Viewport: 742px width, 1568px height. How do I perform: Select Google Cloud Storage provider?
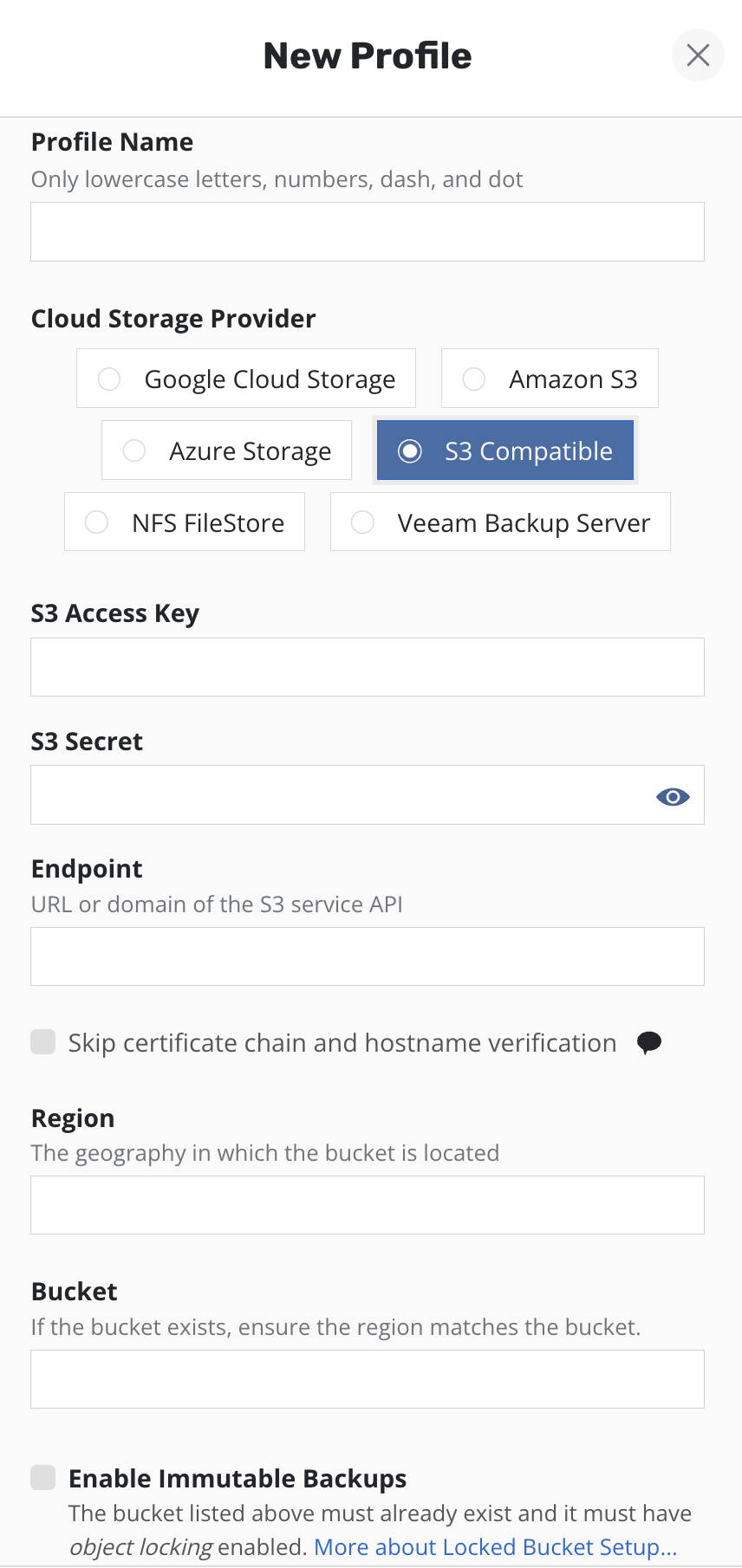tap(246, 379)
